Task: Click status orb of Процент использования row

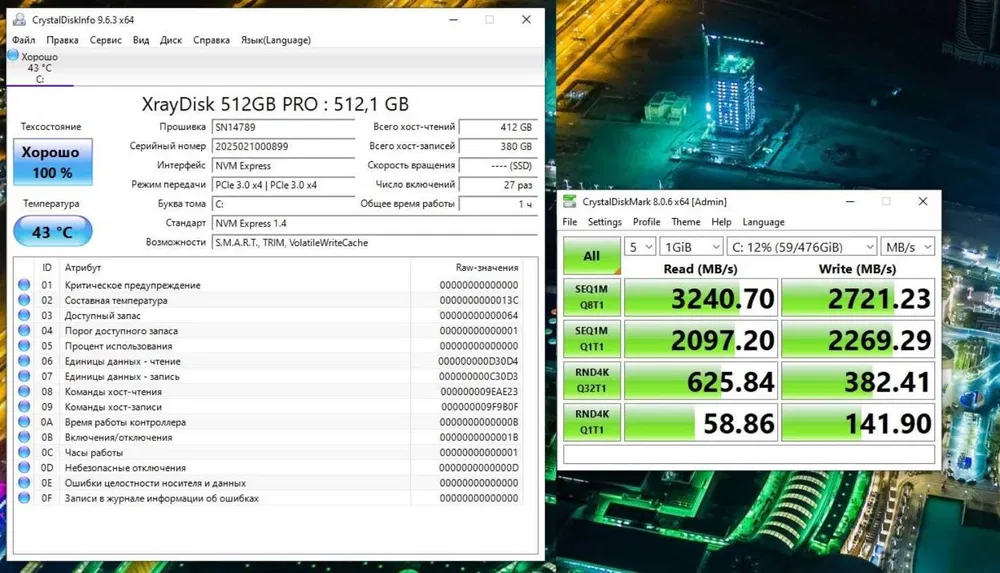Action: click(x=24, y=346)
